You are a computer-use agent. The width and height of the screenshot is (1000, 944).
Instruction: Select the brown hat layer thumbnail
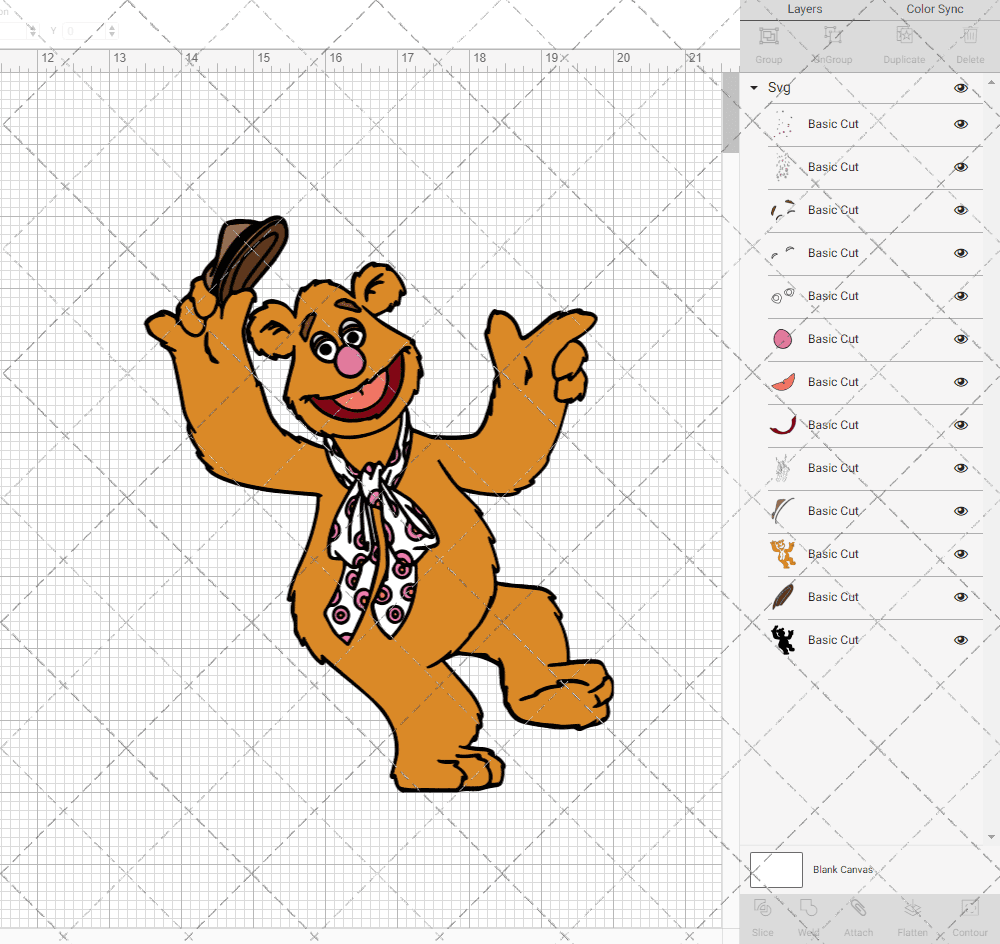tap(783, 597)
